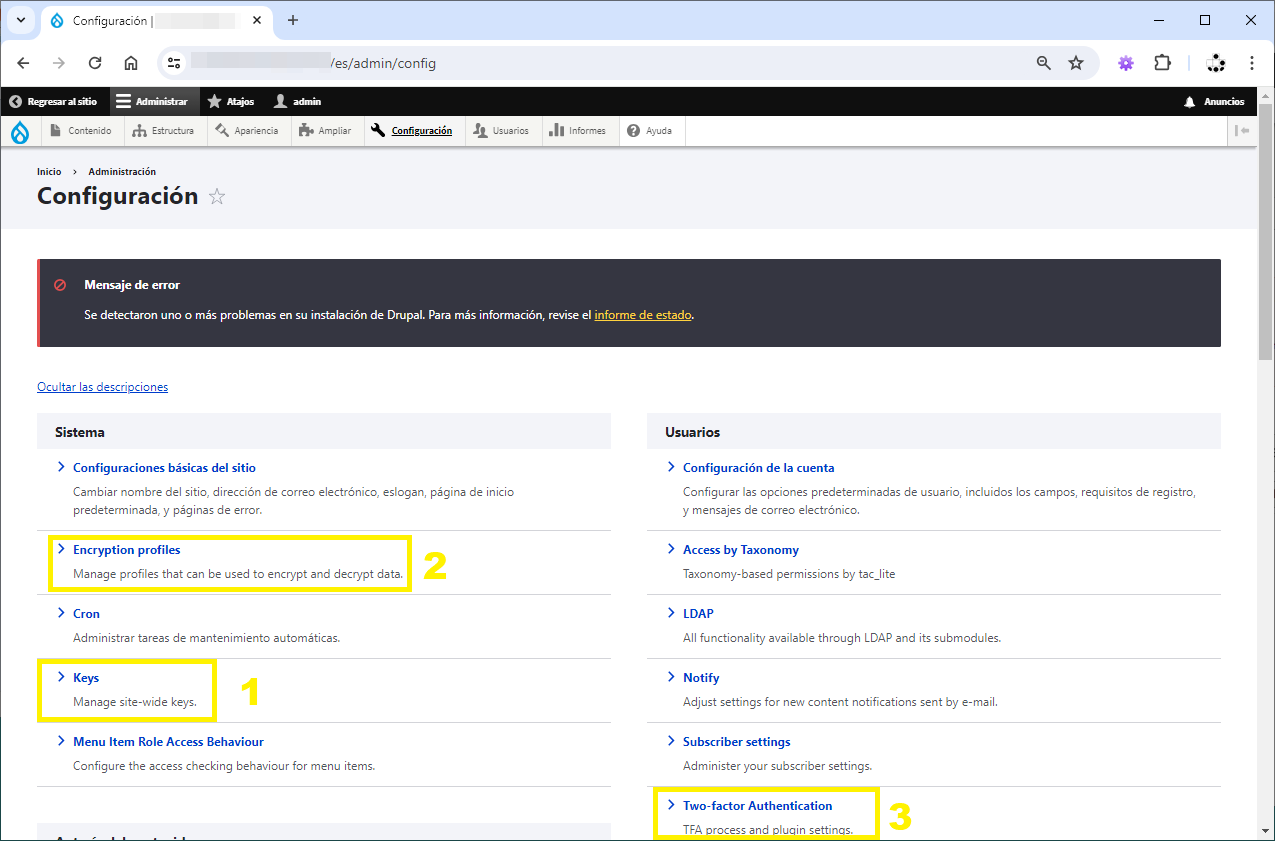
Task: Click Ocultar las descripciones
Action: (102, 386)
